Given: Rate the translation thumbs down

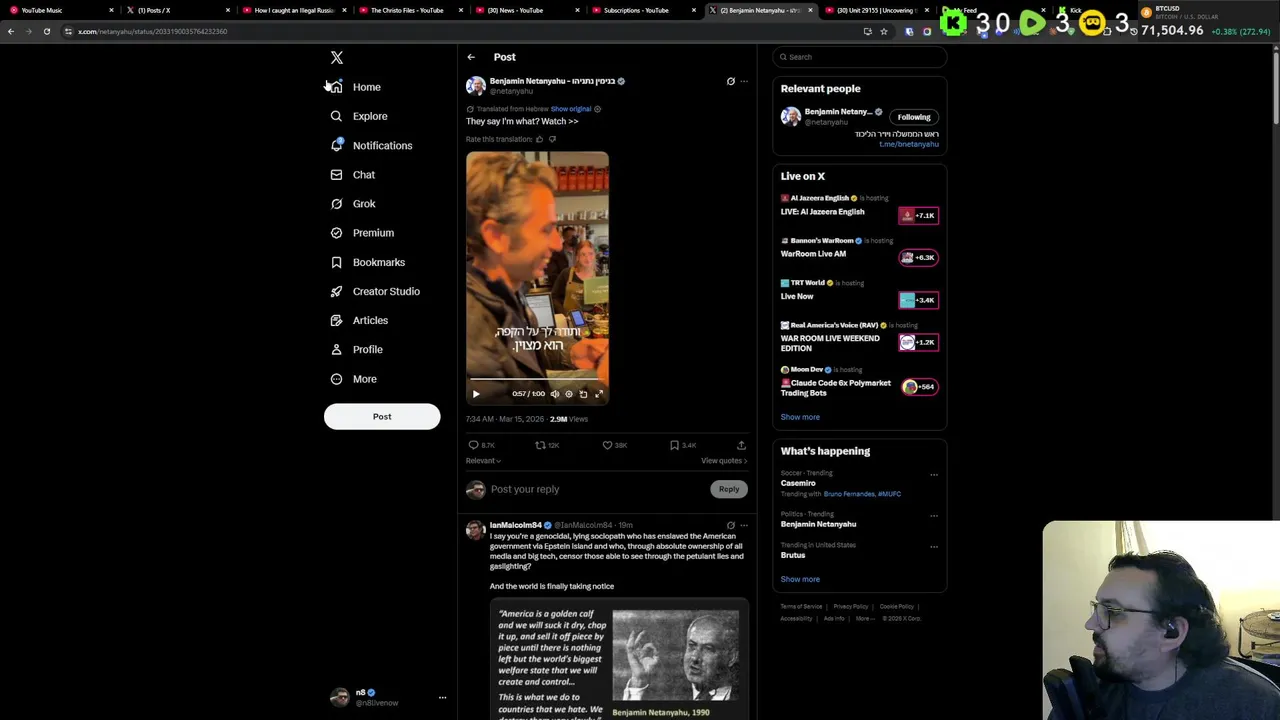Looking at the screenshot, I should click(x=552, y=139).
